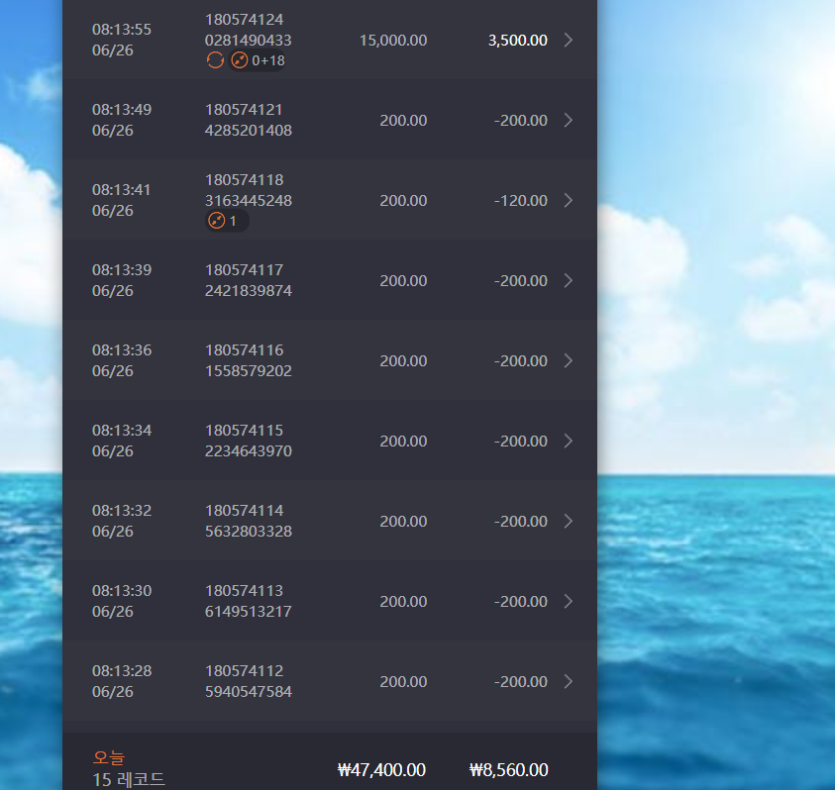The image size is (835, 790).
Task: Select transaction ID 180574121 row
Action: pos(330,120)
